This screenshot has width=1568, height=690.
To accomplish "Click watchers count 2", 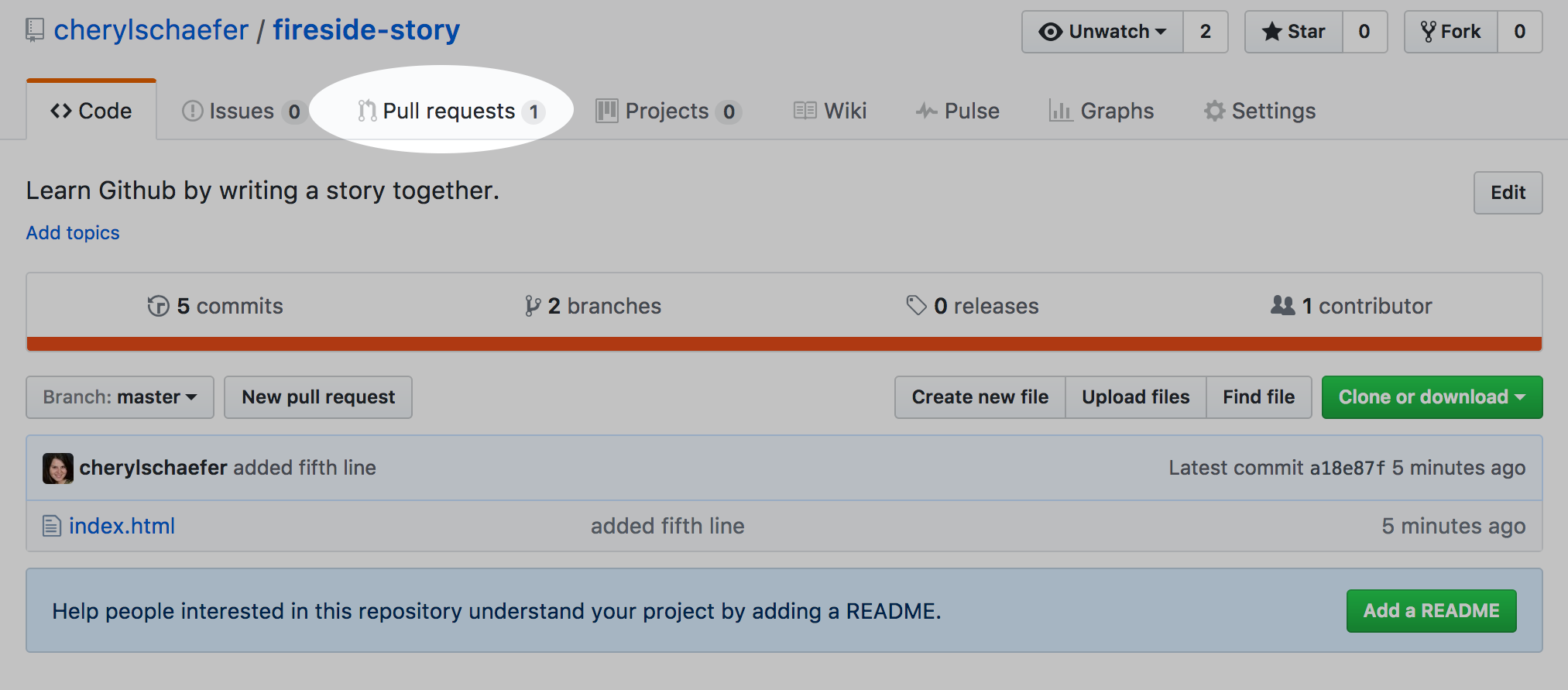I will point(1206,32).
